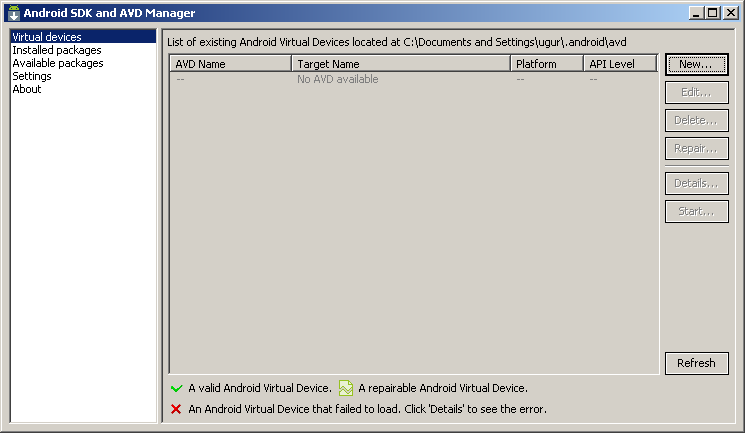Click the Repair... button
Image resolution: width=745 pixels, height=433 pixels.
click(x=697, y=148)
